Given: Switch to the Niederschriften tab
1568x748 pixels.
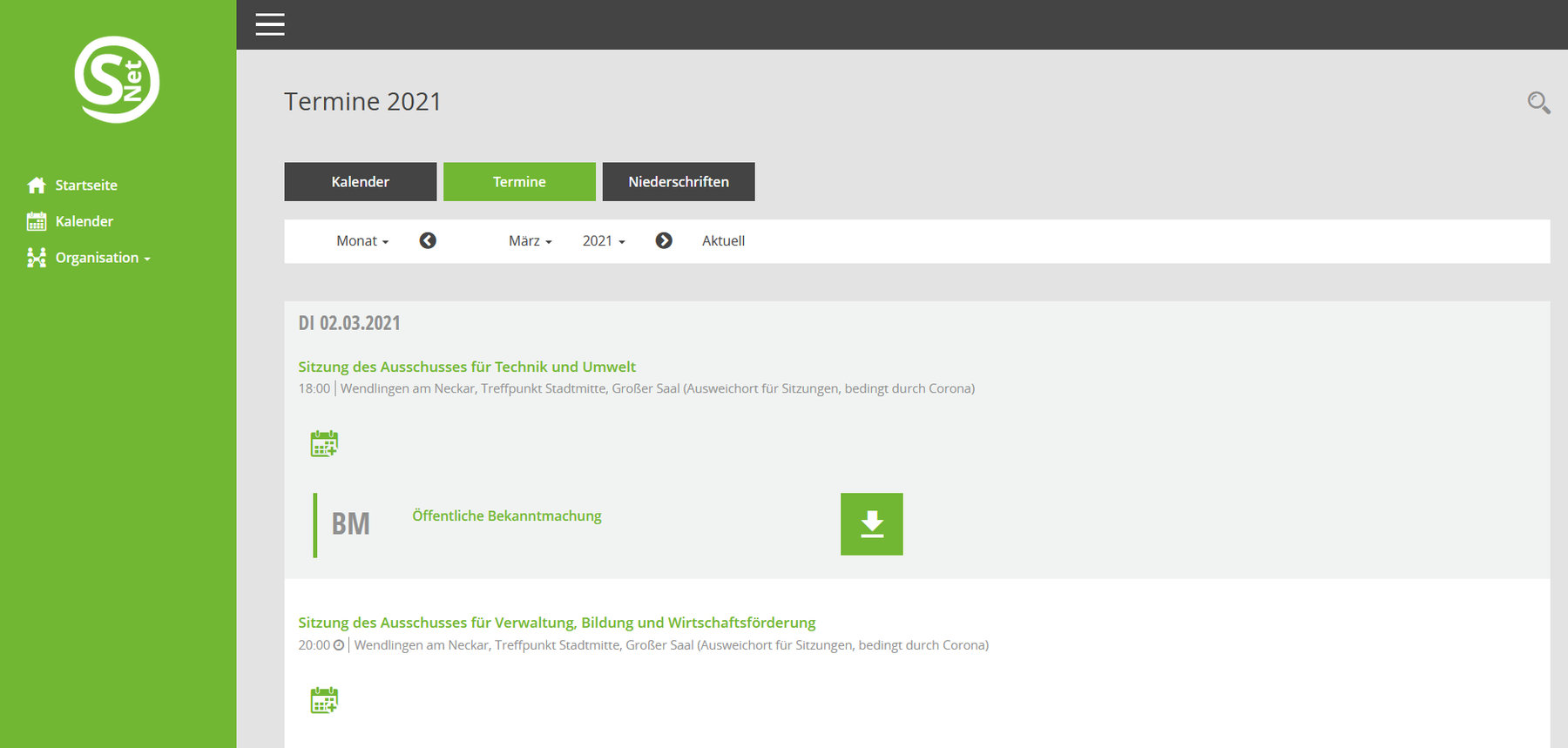Looking at the screenshot, I should point(679,182).
